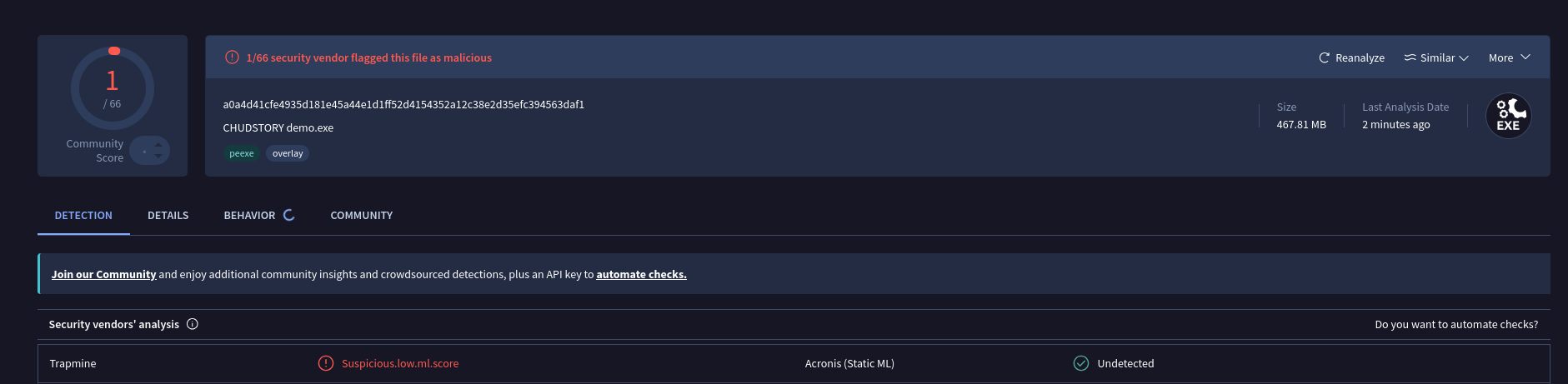The image size is (1568, 384).
Task: Click the EXE file type icon
Action: [1508, 116]
